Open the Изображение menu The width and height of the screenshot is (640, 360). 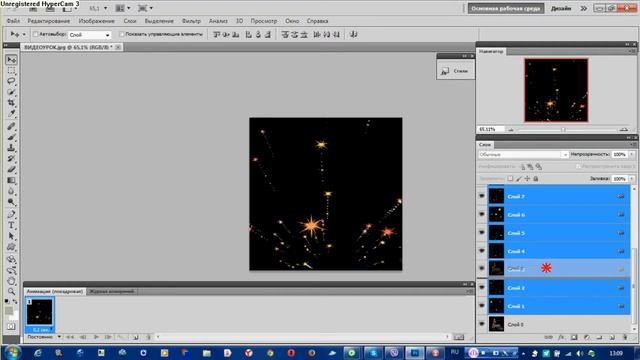point(96,21)
